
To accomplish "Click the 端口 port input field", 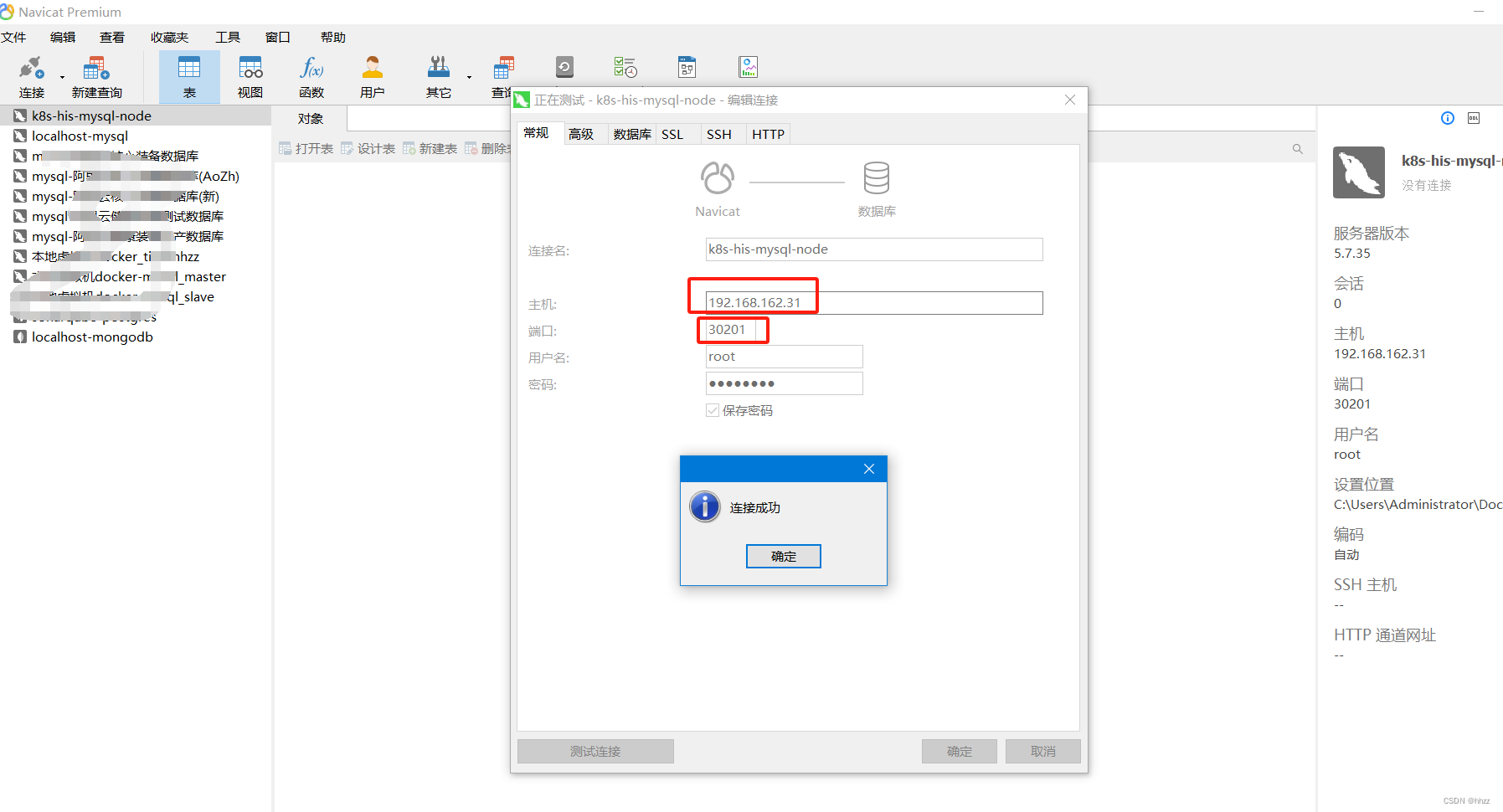I will (731, 330).
